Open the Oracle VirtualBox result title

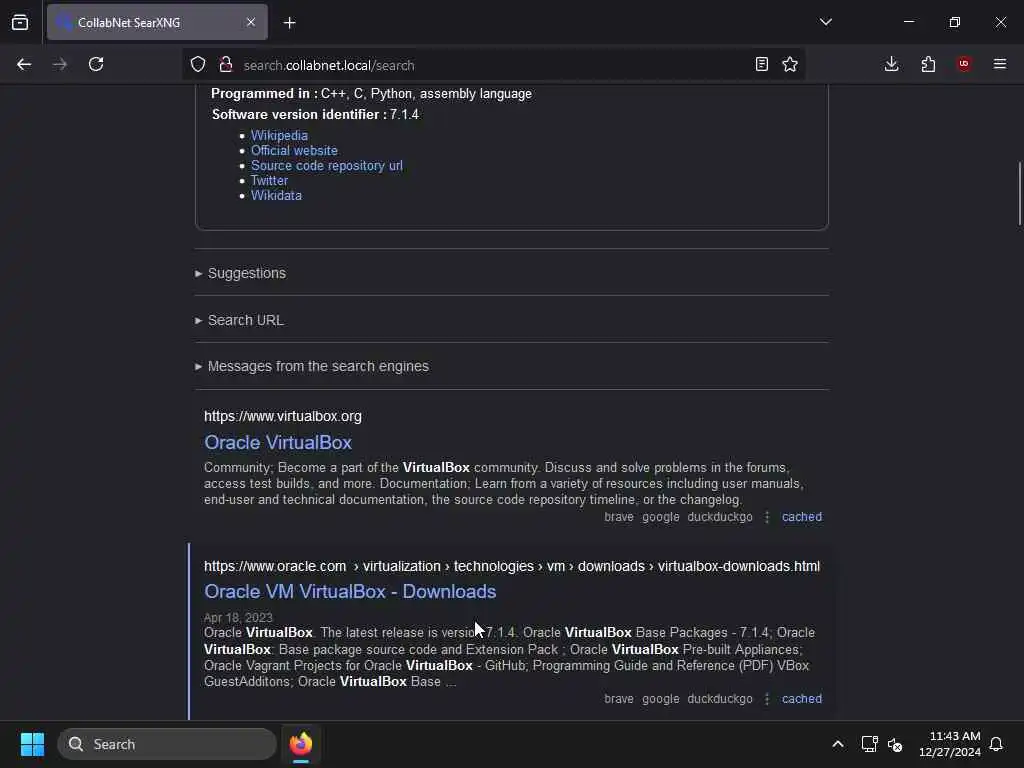click(278, 443)
